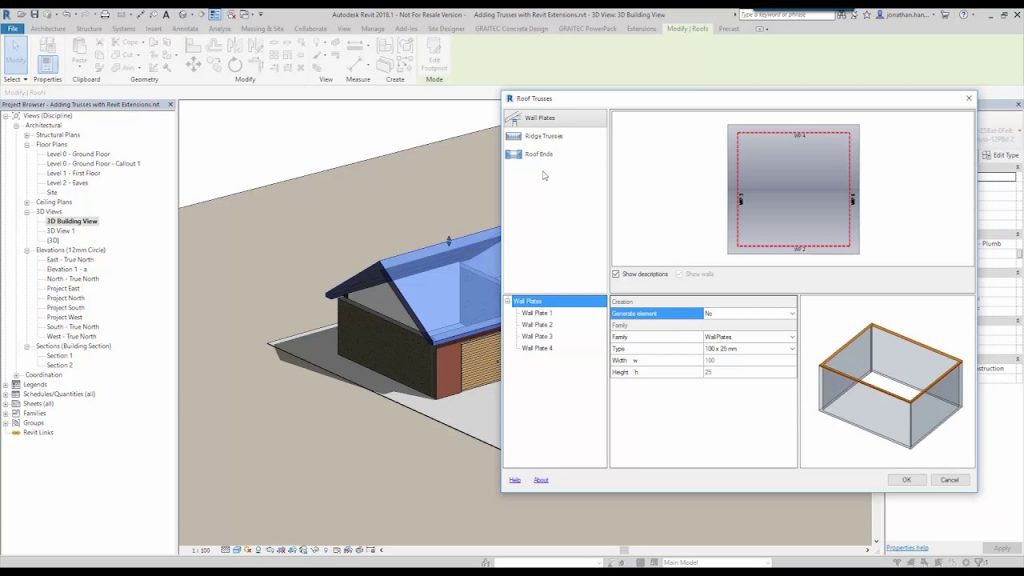Click the signed-in user jonathan.han icon
Viewport: 1024px width, 576px height.
[880, 14]
